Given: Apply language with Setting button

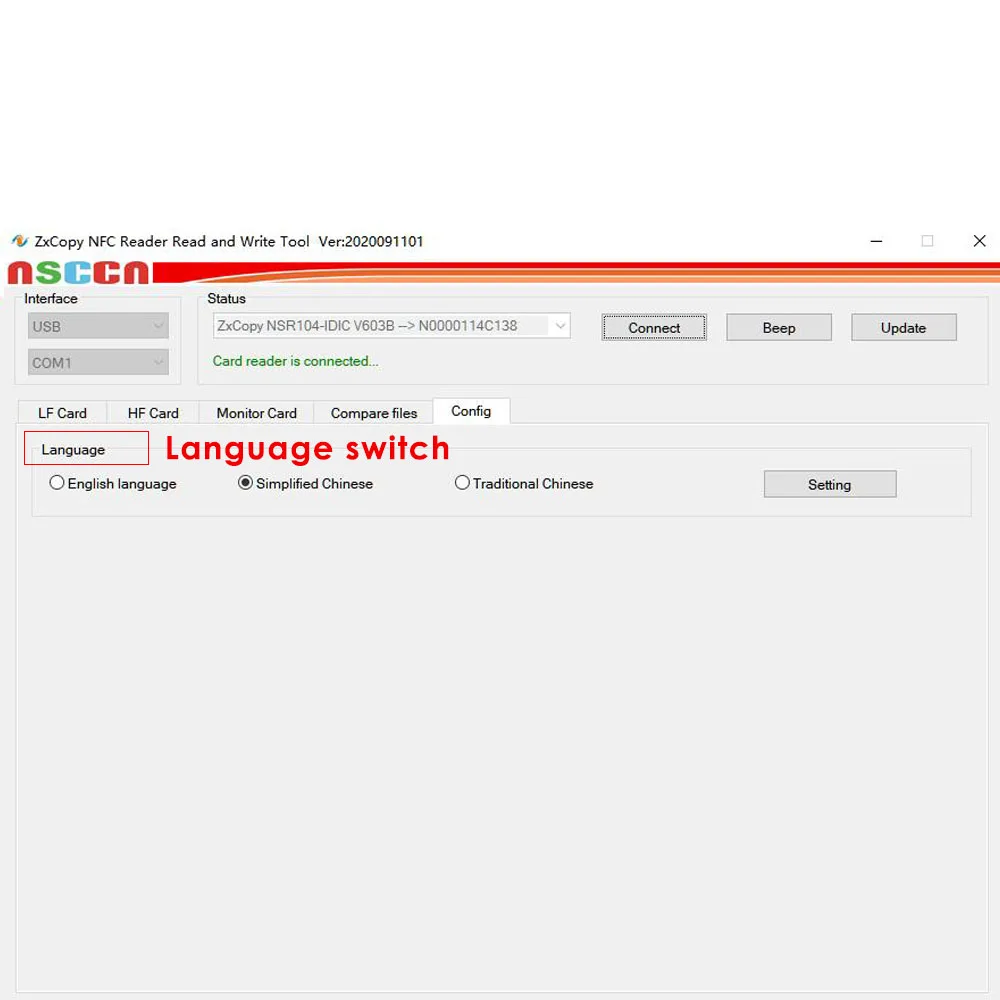Looking at the screenshot, I should click(830, 485).
